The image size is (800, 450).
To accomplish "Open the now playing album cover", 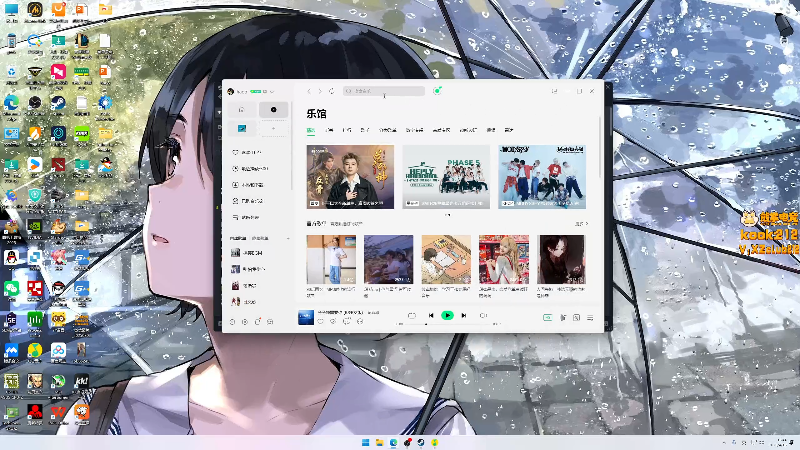I will point(306,317).
